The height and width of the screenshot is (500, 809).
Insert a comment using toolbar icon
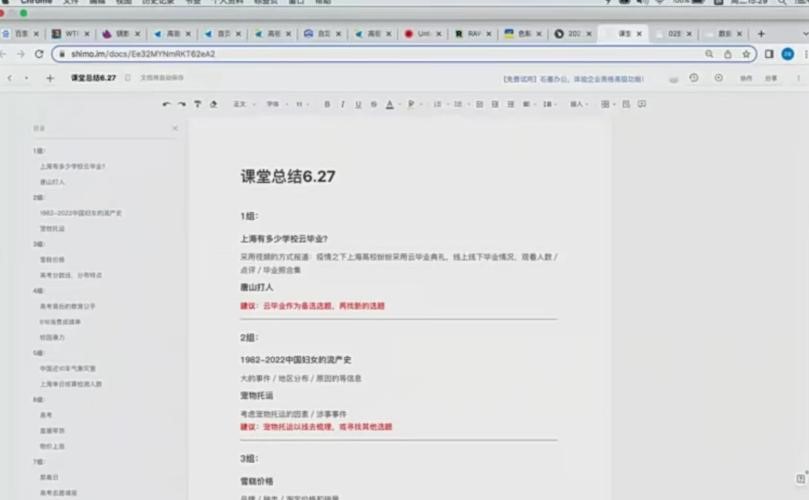click(642, 104)
